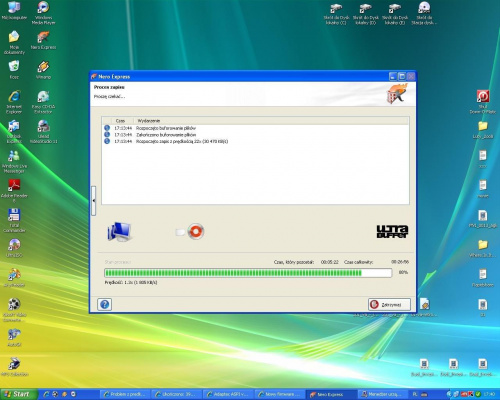This screenshot has width=500, height=400.
Task: Open Ulead VideoStudio 11 shortcut
Action: point(43,132)
